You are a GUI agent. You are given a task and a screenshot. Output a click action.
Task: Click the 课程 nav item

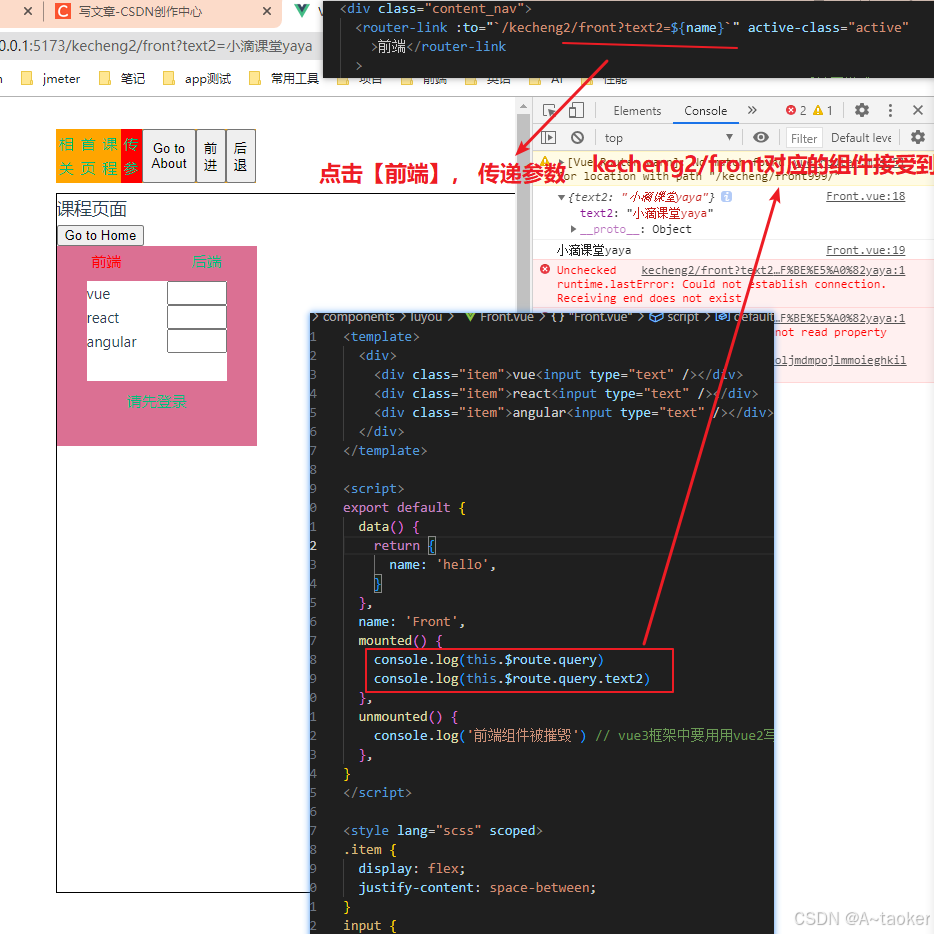coord(110,156)
